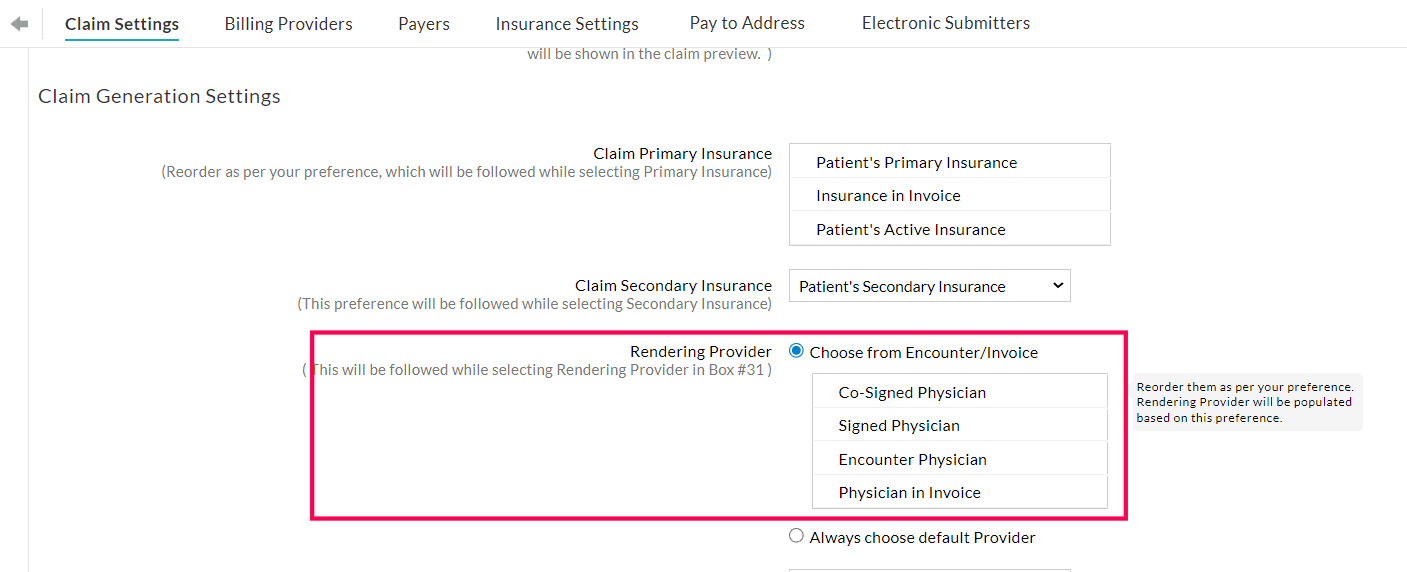Expand the Claim Secondary Insurance dropdown
This screenshot has width=1407, height=572.
click(929, 286)
